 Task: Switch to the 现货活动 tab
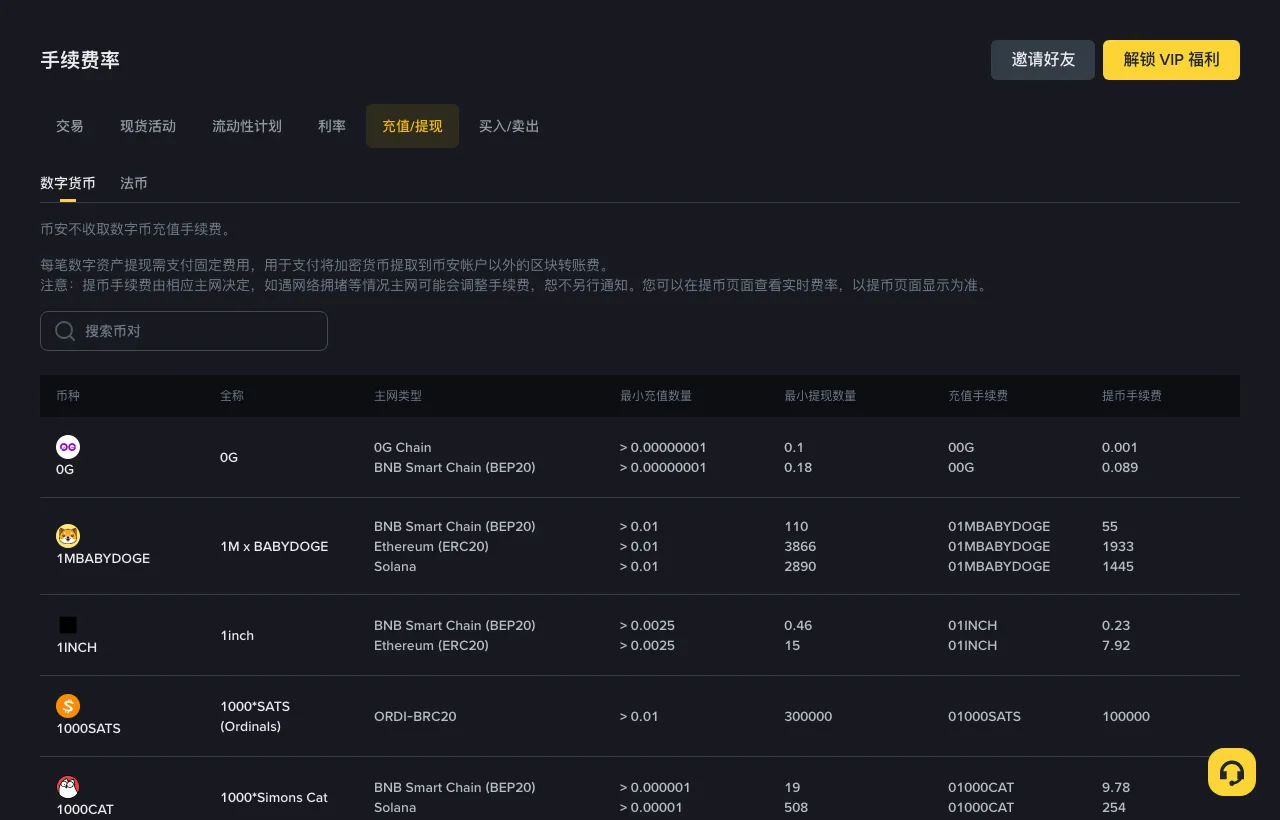point(148,126)
